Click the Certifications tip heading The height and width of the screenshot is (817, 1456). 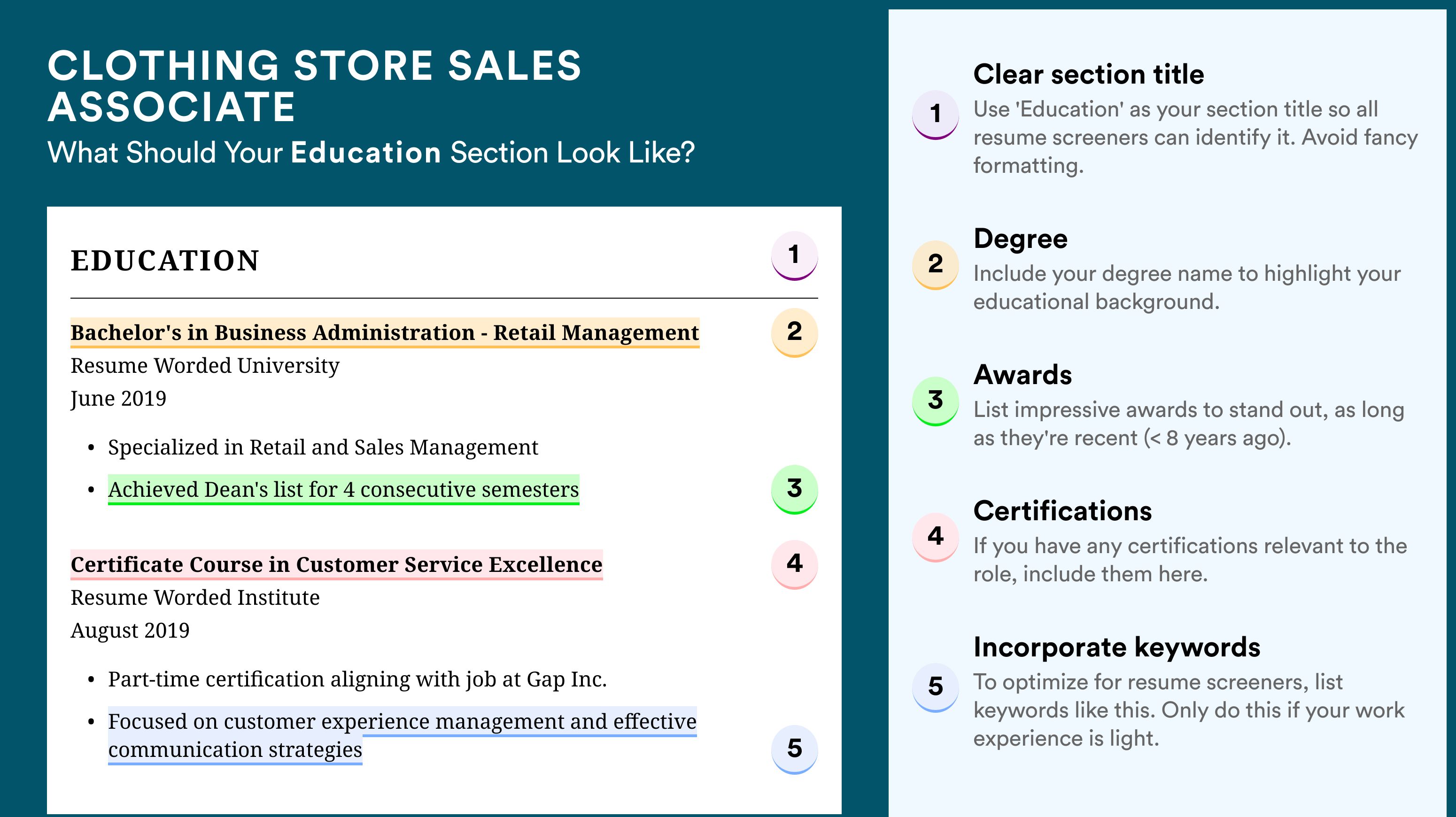1062,511
